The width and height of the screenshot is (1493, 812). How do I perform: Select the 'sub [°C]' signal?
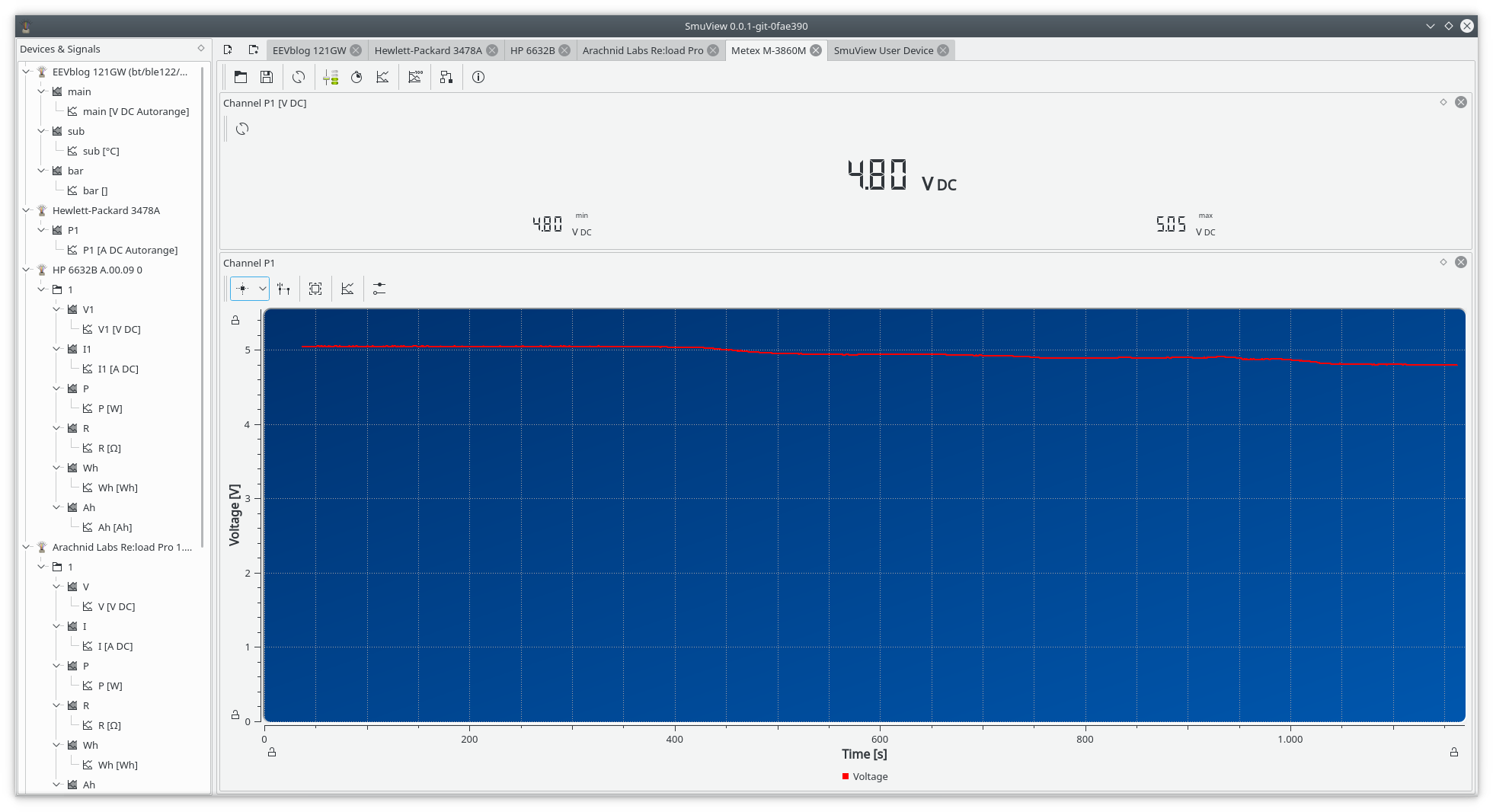[x=101, y=151]
